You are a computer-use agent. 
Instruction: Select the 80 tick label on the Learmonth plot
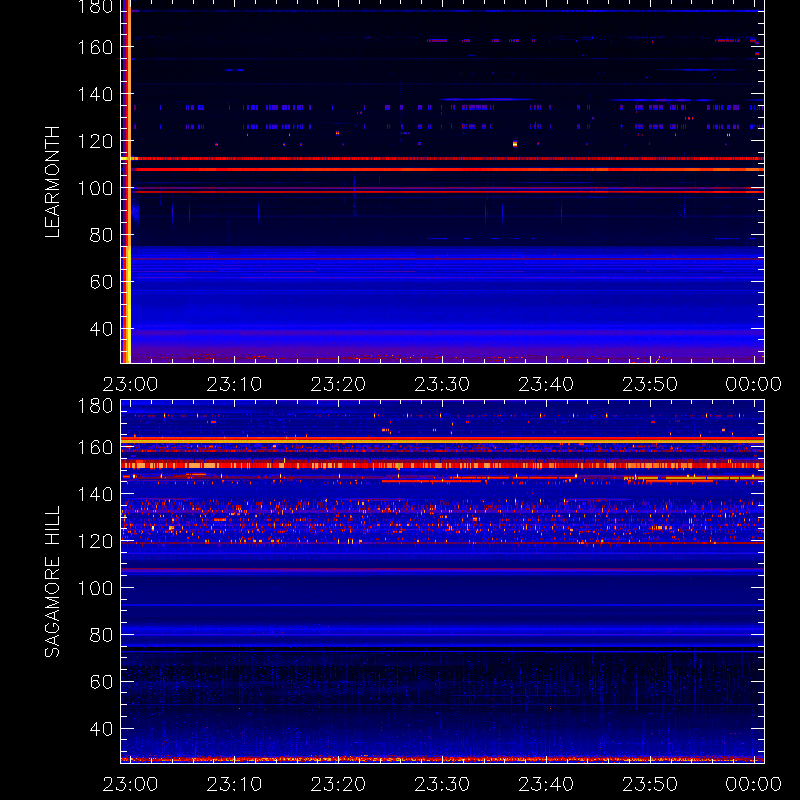tap(101, 235)
